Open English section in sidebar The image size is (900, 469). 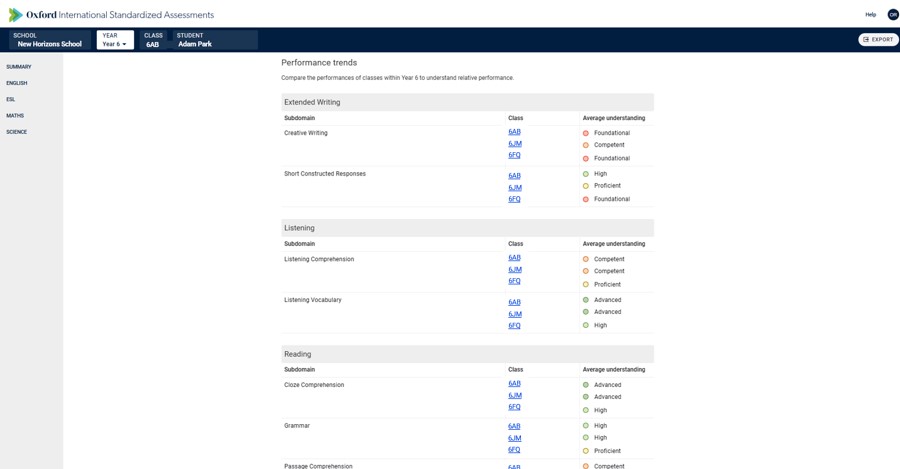click(17, 83)
